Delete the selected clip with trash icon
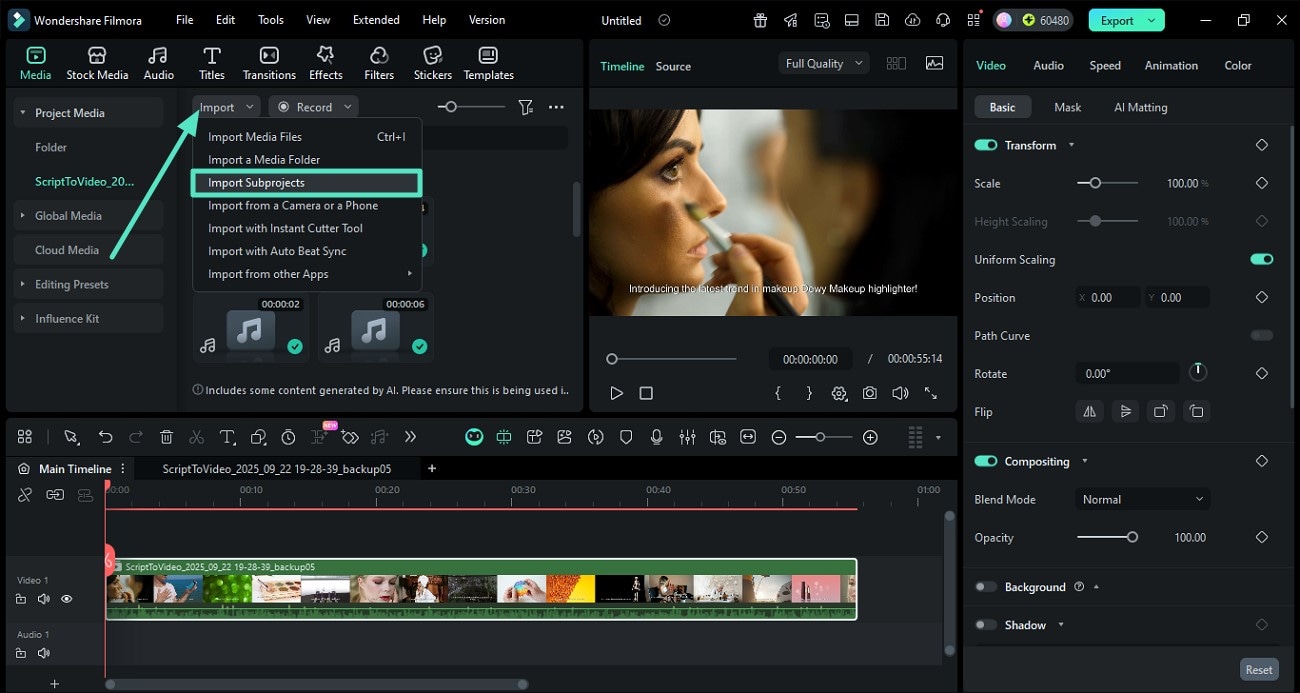This screenshot has width=1300, height=693. (166, 437)
